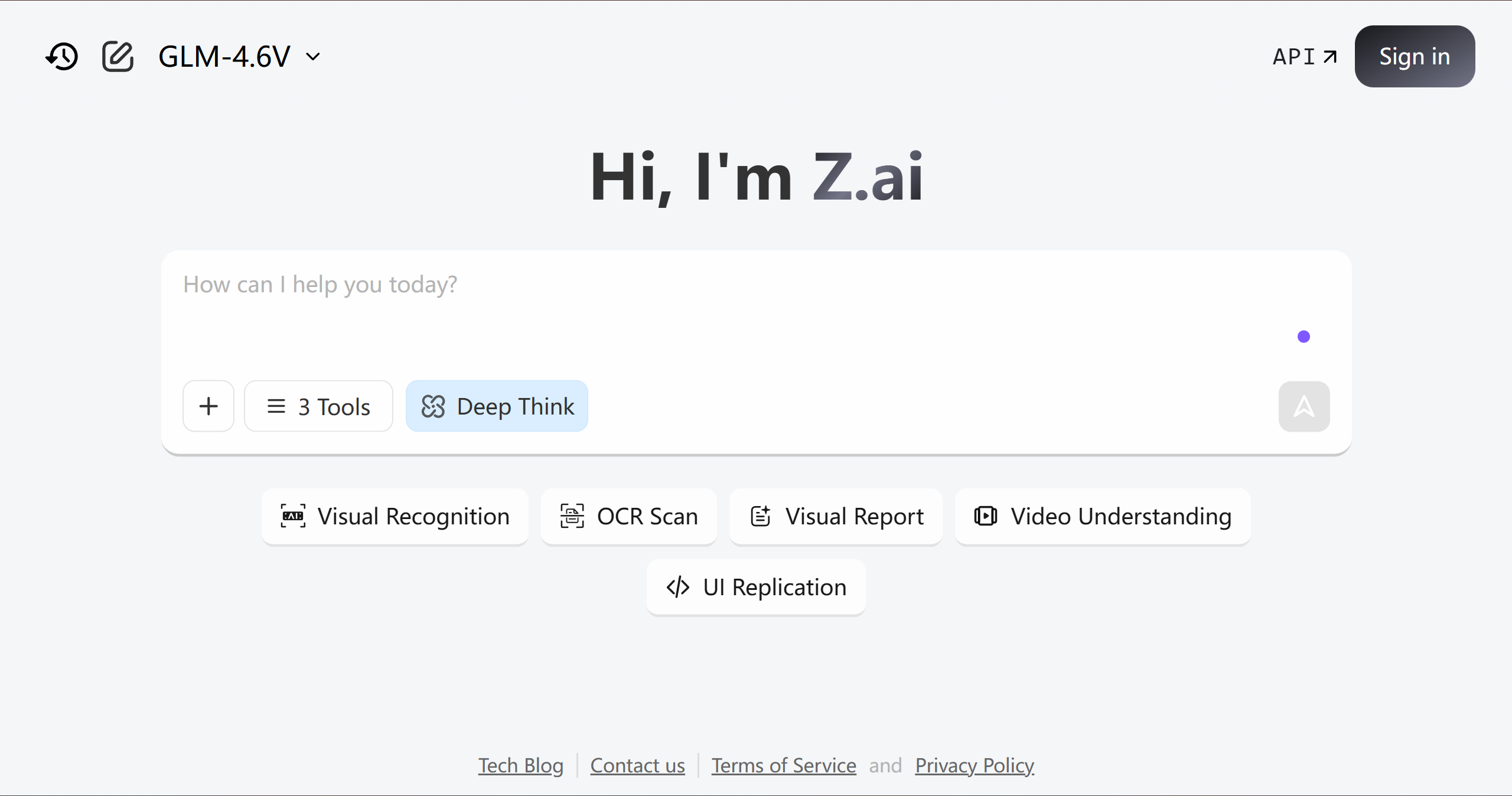Click the plus attachment button
This screenshot has width=1512, height=796.
click(208, 406)
